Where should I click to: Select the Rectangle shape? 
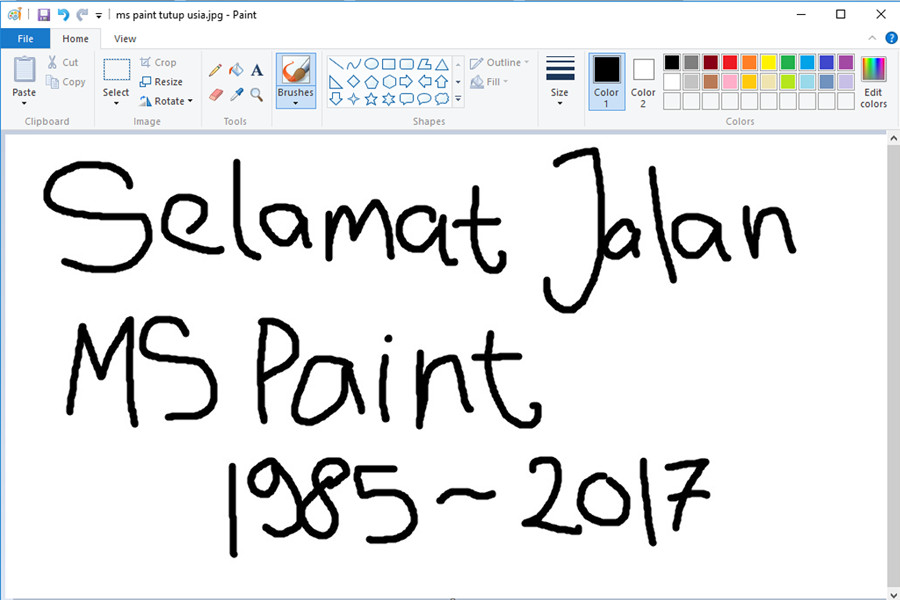point(389,64)
